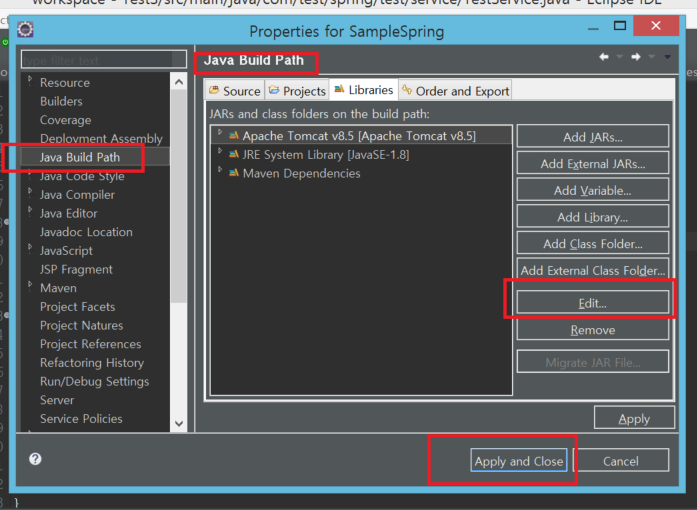Select Resource in the properties tree
Screen dimensions: 697x510
click(64, 83)
